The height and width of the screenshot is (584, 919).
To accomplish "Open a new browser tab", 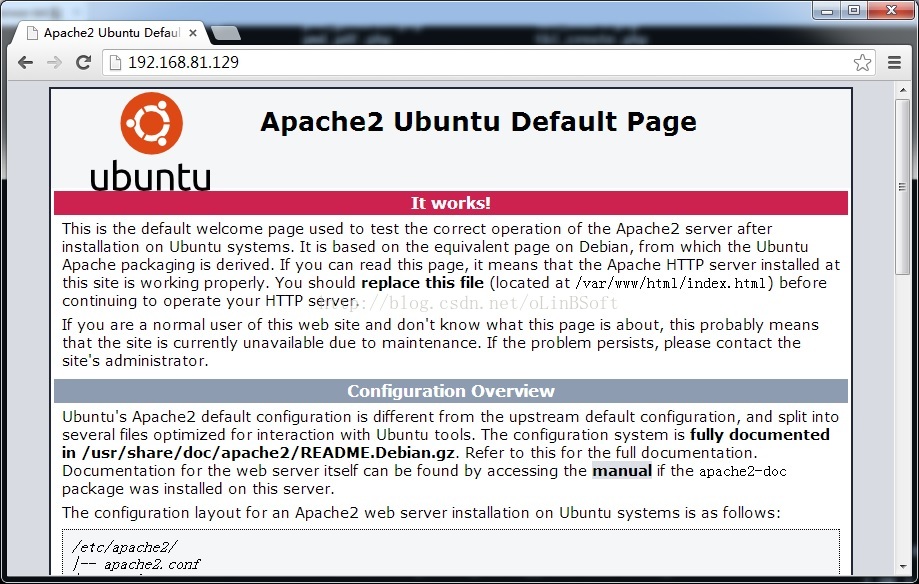I will coord(226,33).
